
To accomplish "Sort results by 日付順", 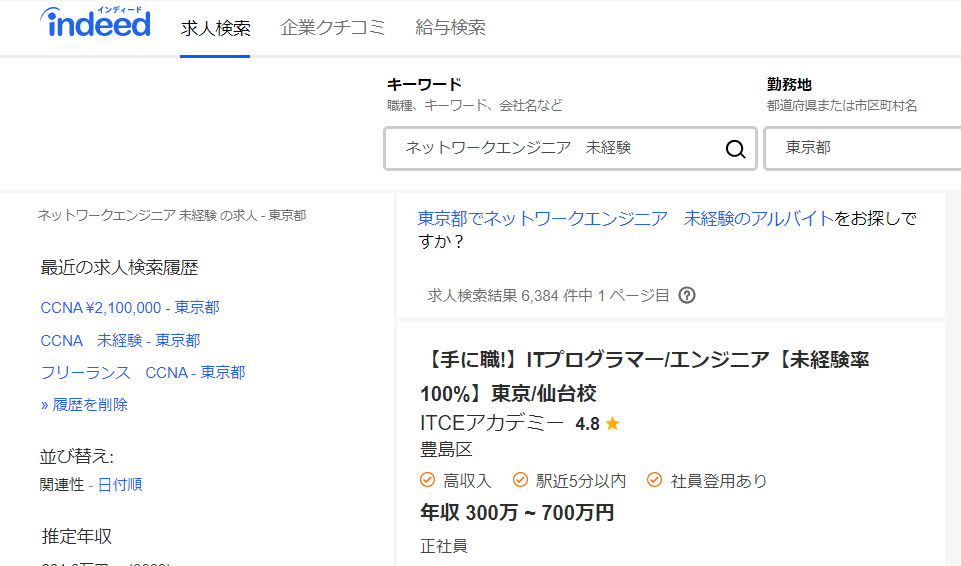I will coord(120,485).
